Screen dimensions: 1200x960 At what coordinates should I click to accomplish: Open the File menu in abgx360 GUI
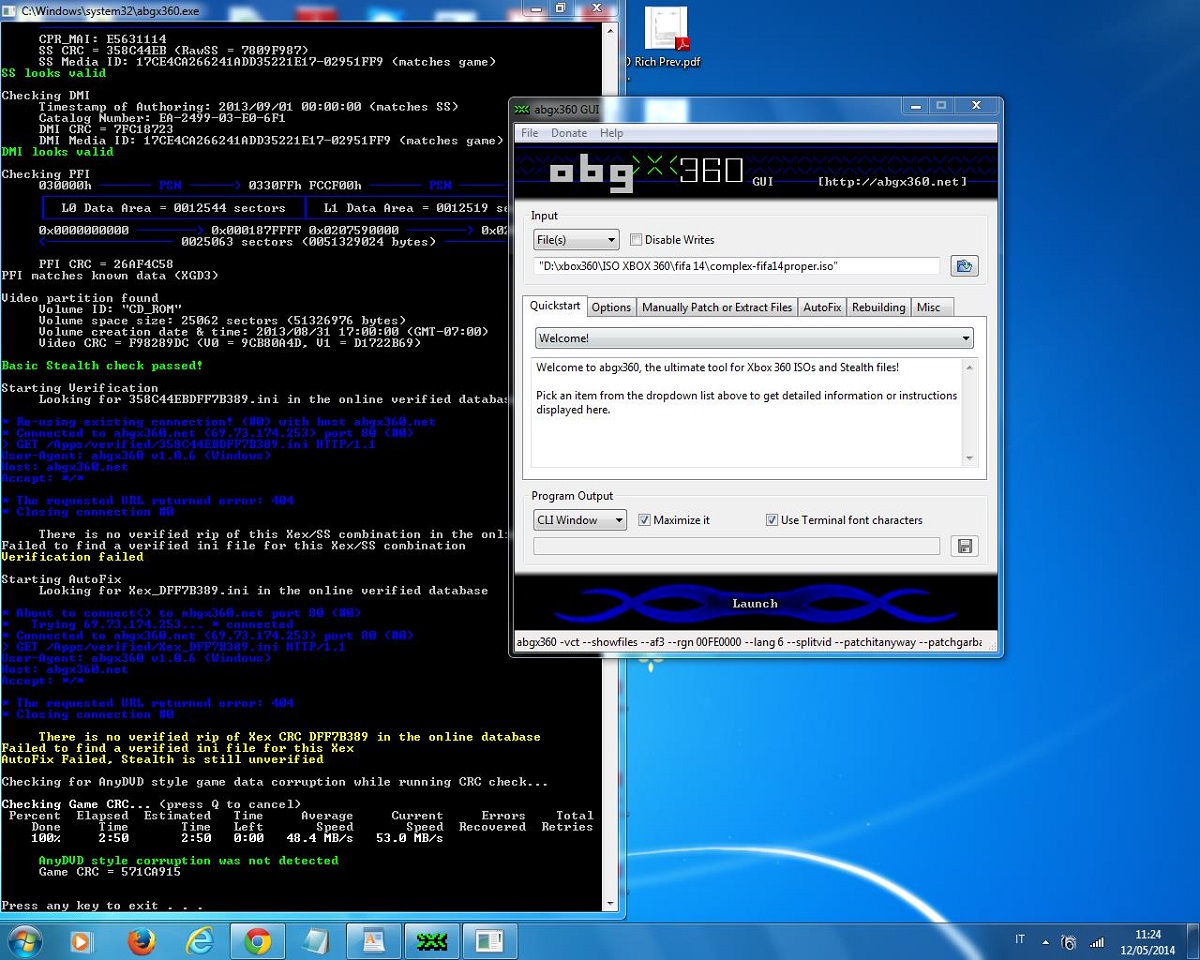(x=529, y=133)
